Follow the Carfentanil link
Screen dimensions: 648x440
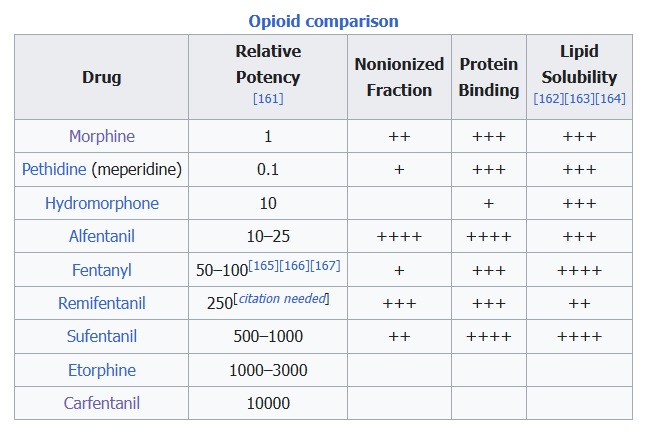click(101, 403)
